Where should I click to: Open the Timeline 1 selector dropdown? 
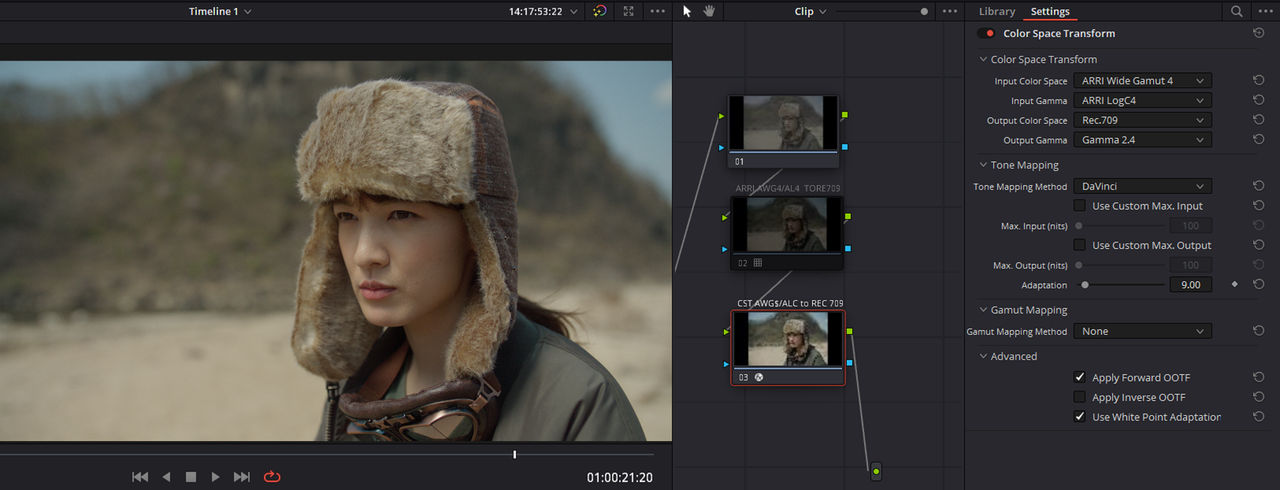tap(220, 11)
